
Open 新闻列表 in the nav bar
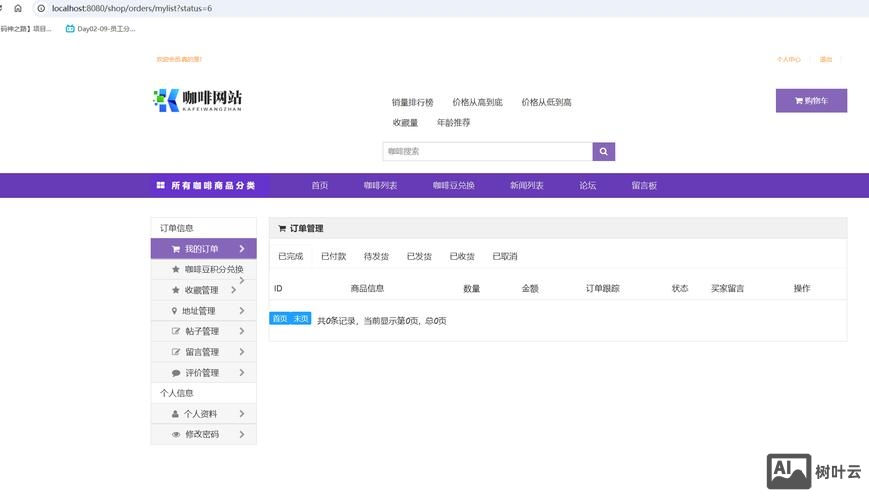[x=526, y=185]
